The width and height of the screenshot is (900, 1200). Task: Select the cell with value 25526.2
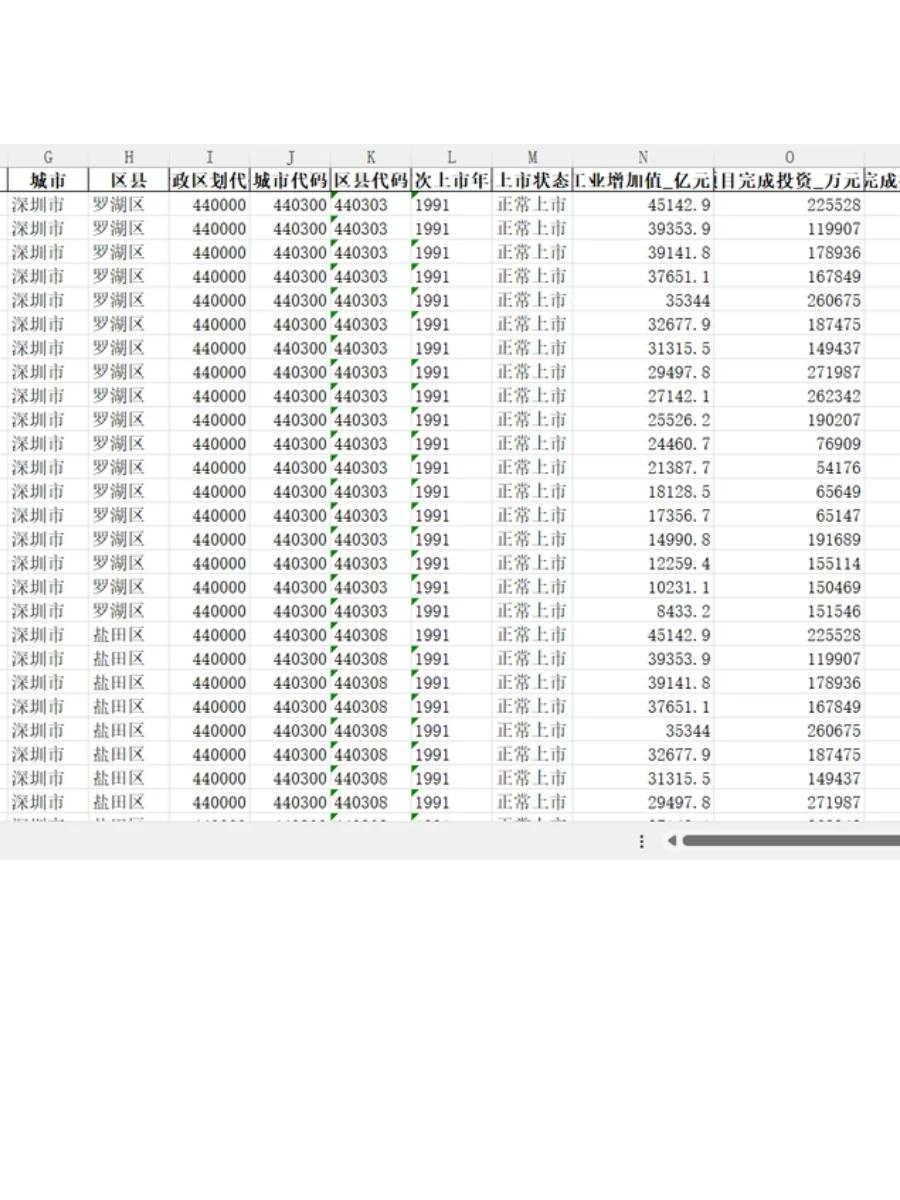coord(643,420)
